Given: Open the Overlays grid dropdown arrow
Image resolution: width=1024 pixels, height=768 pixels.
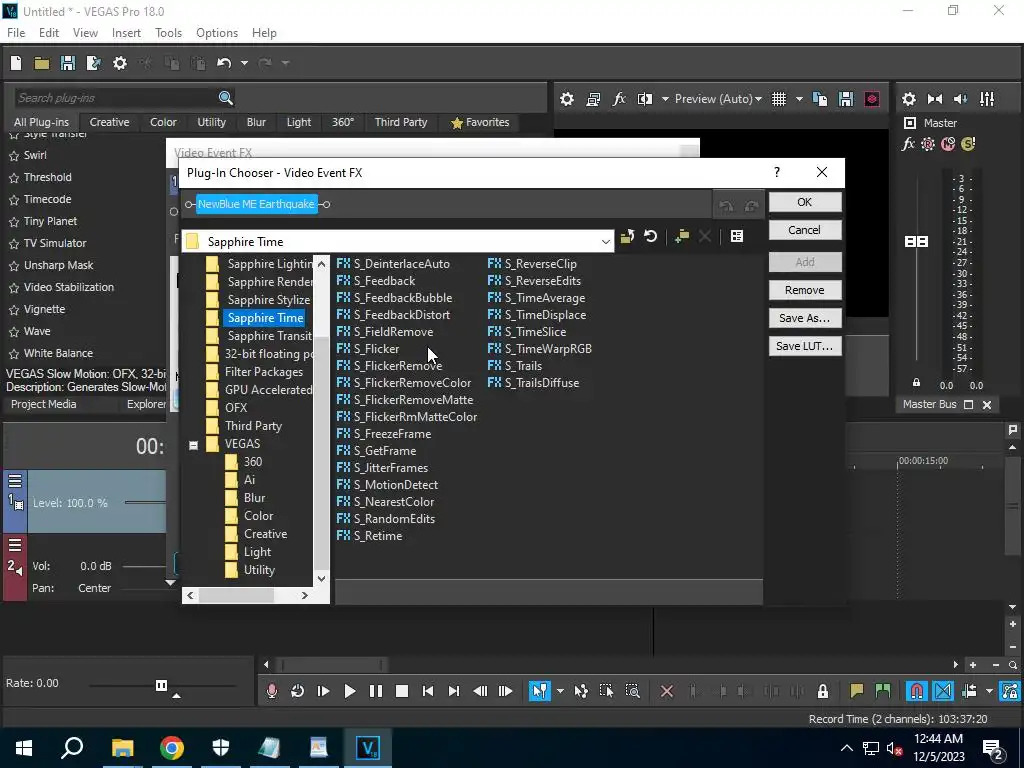Looking at the screenshot, I should tap(799, 99).
